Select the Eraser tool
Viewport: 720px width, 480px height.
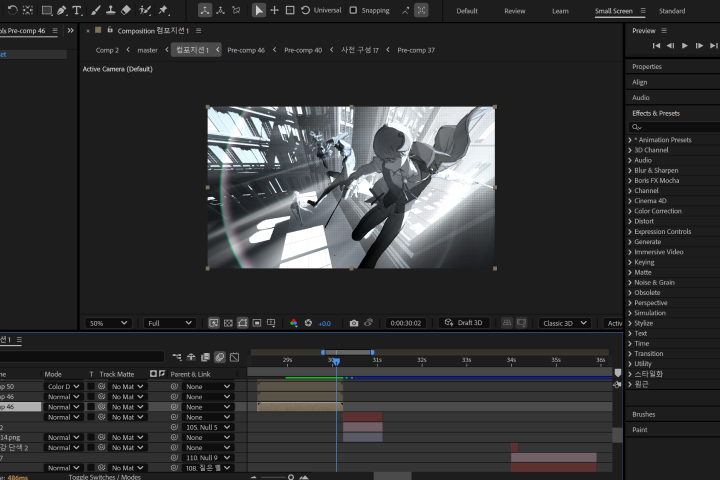click(x=126, y=10)
